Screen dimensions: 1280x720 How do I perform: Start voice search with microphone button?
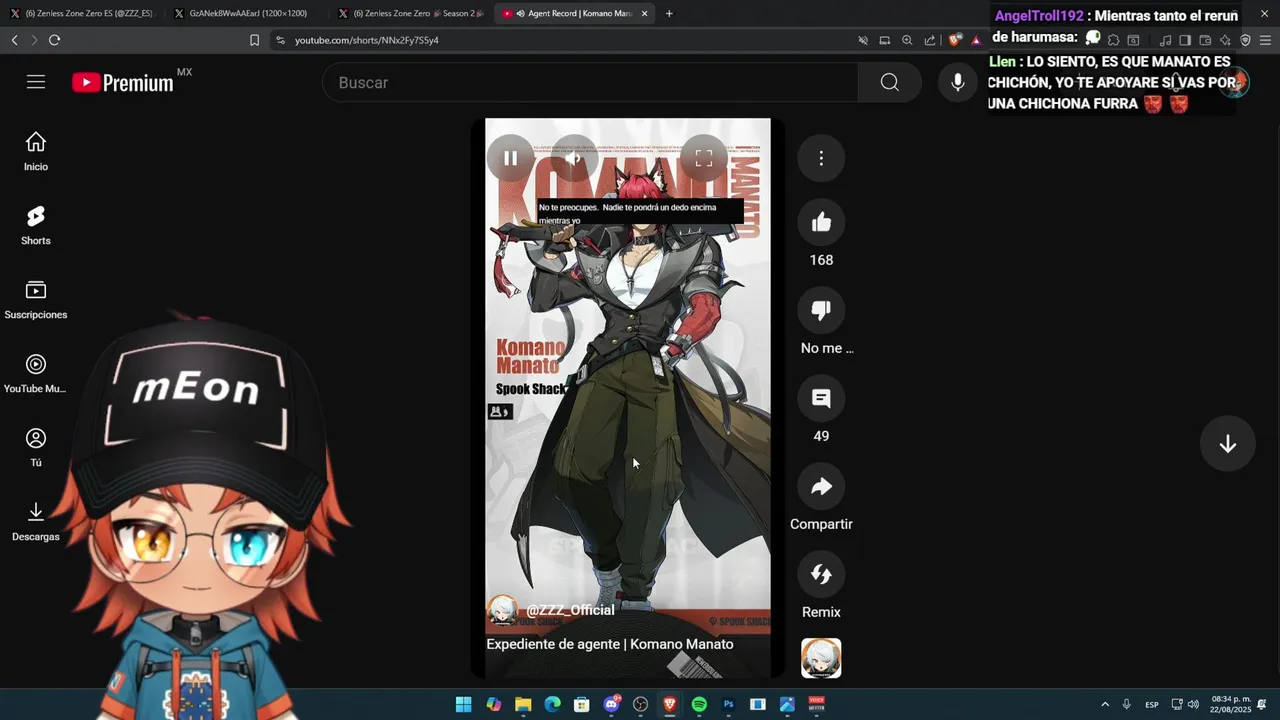click(x=958, y=82)
